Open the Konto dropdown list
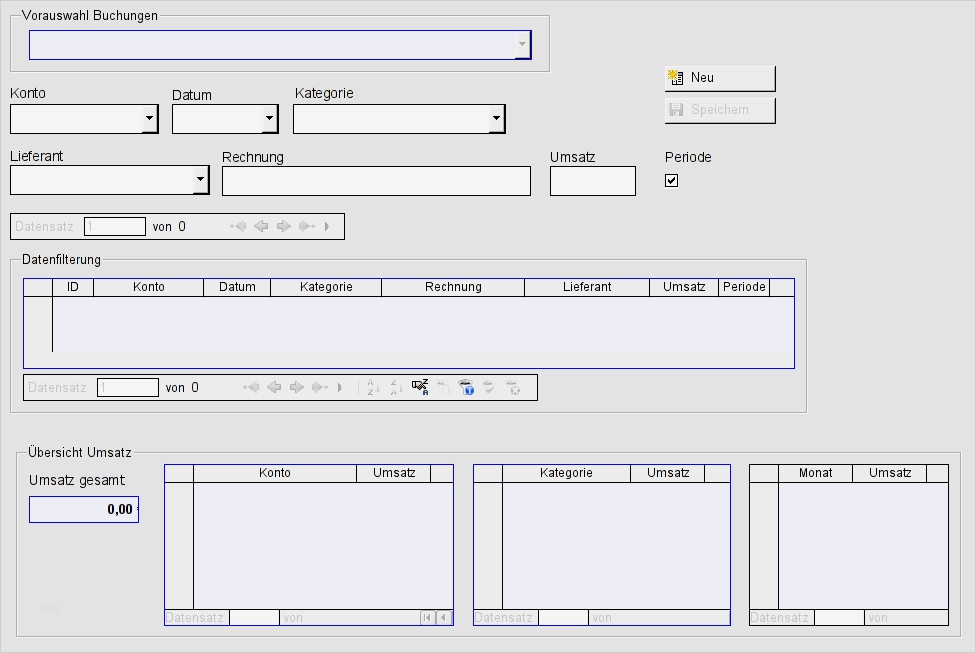Image resolution: width=976 pixels, height=653 pixels. click(149, 119)
